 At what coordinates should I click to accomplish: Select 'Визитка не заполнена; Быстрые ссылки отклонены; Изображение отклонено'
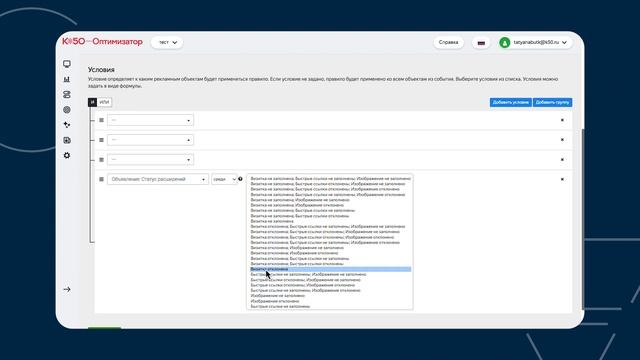coord(331,189)
